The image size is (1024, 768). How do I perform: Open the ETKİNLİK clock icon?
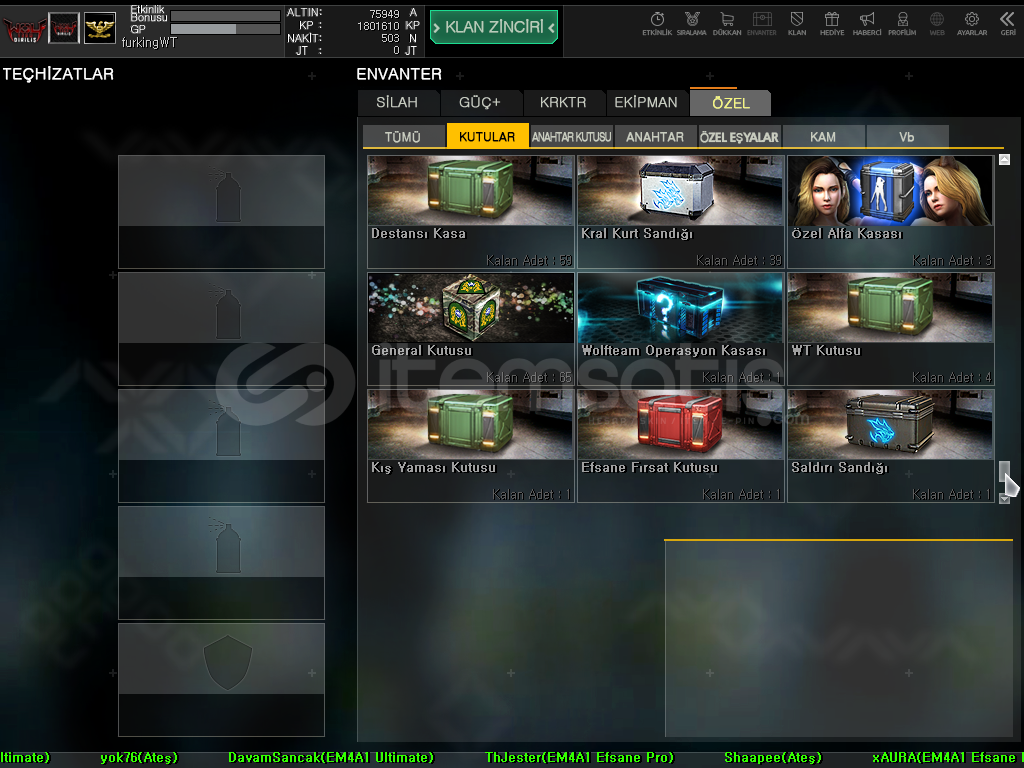pyautogui.click(x=657, y=23)
